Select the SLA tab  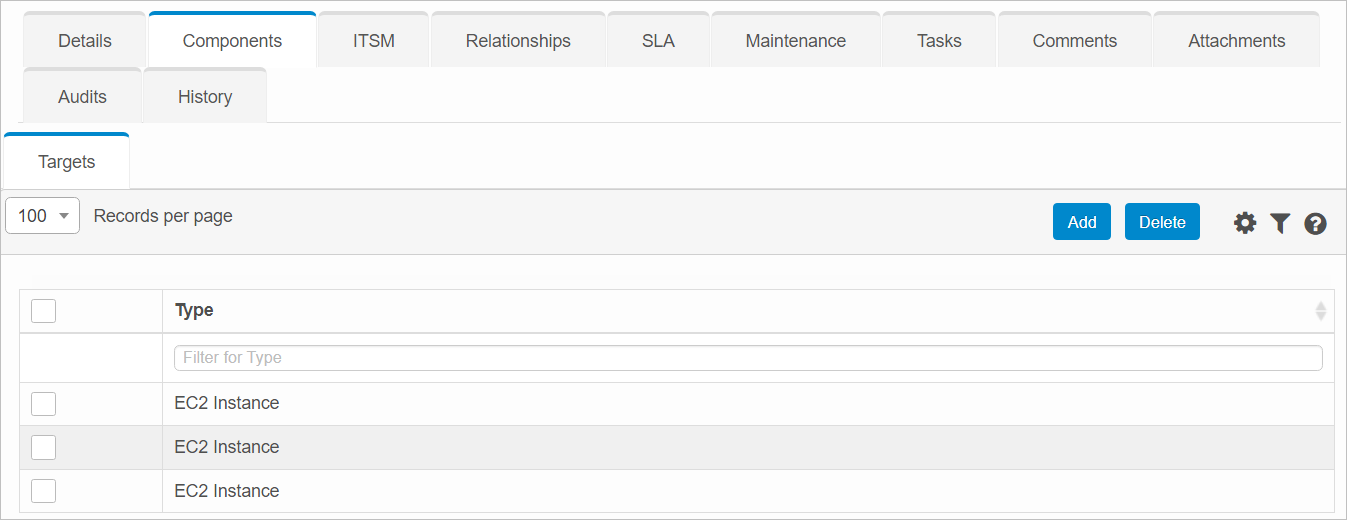tap(658, 41)
